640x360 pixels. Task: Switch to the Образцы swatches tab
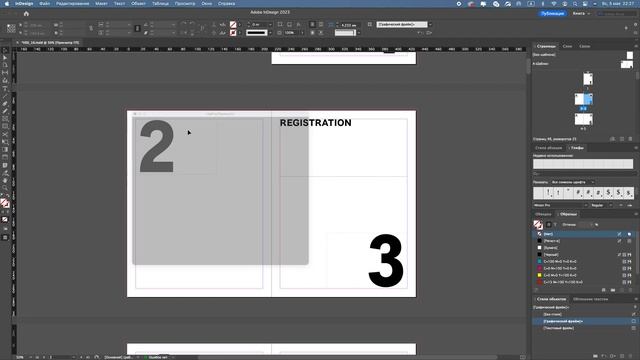[x=568, y=214]
